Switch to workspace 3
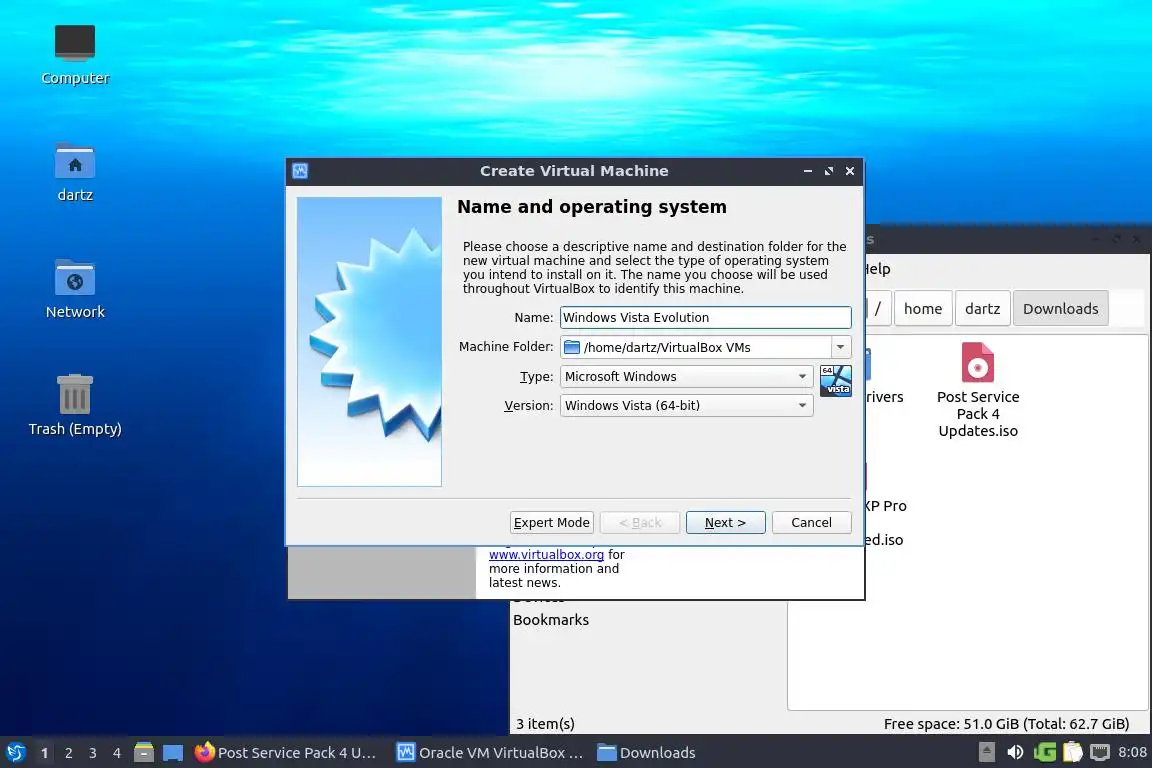Viewport: 1152px width, 768px height. (x=93, y=753)
